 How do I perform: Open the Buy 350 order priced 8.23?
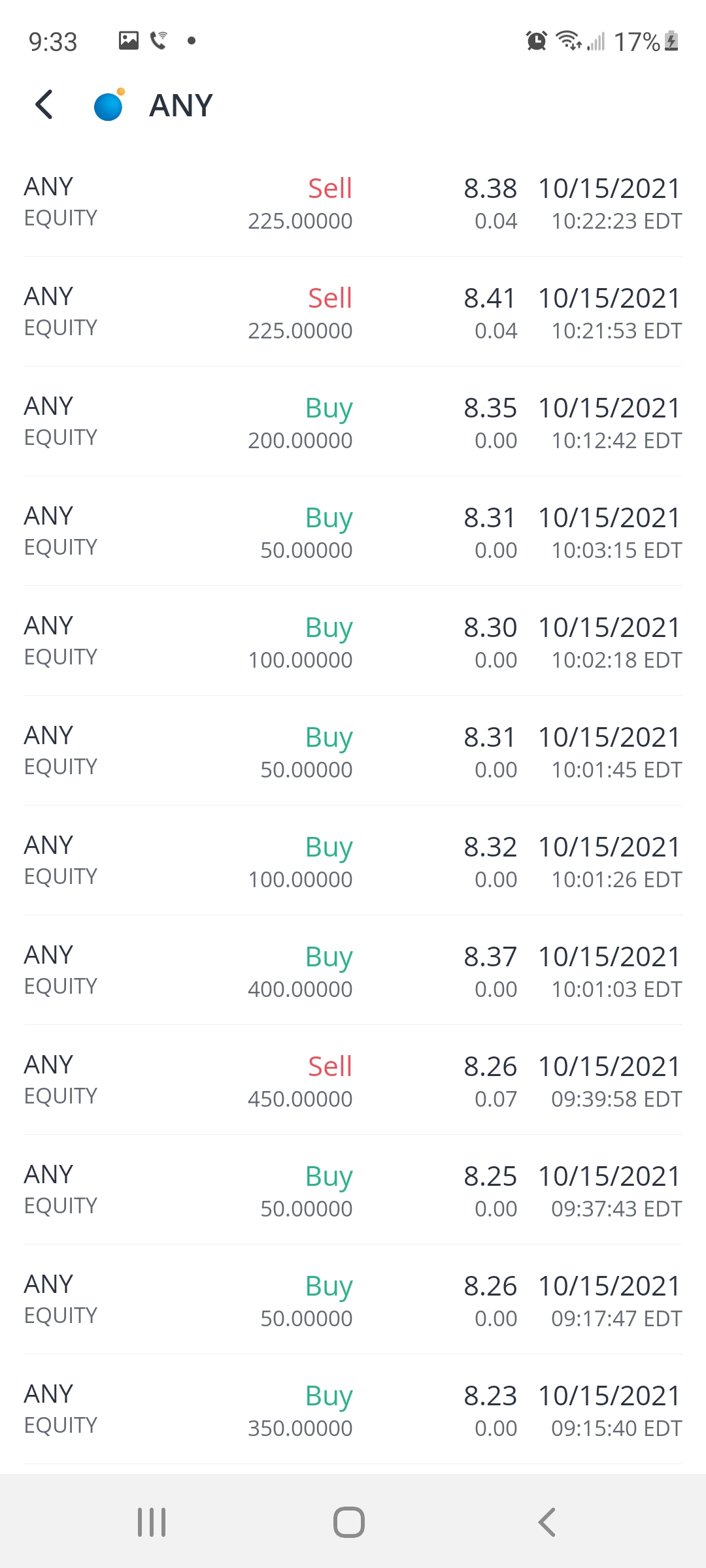[353, 1411]
